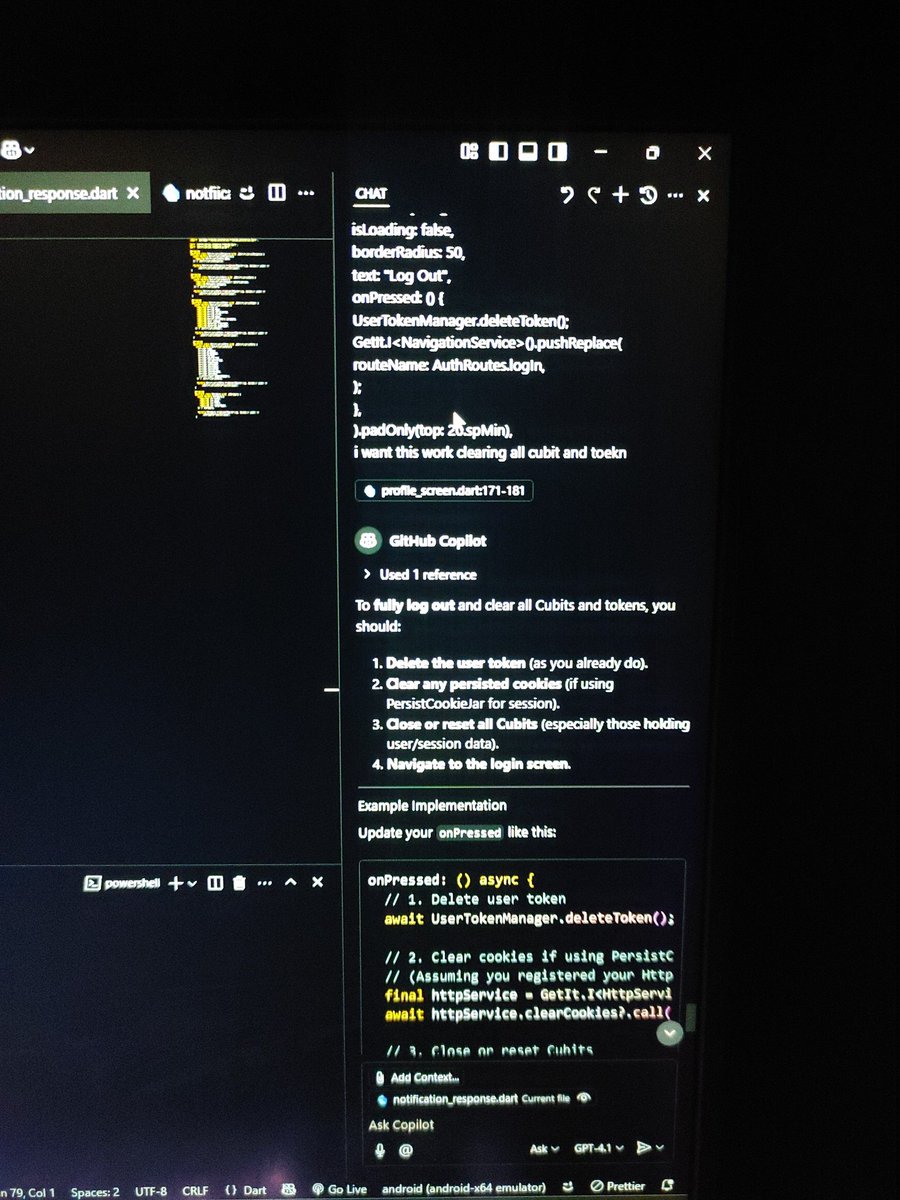Toggle the current file context eye icon
900x1200 pixels.
[x=584, y=1098]
